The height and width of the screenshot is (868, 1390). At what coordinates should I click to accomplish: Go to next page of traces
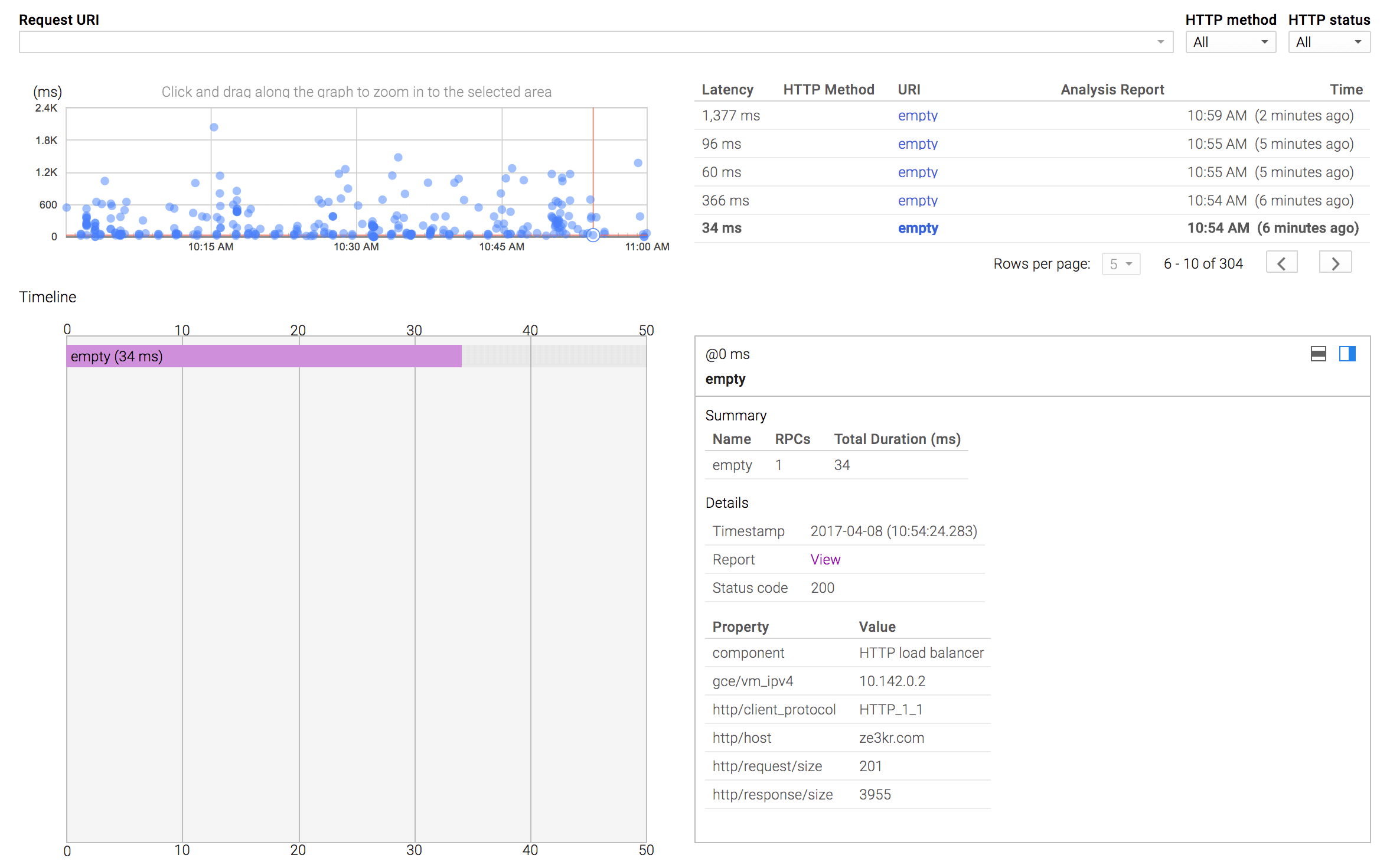(1335, 263)
